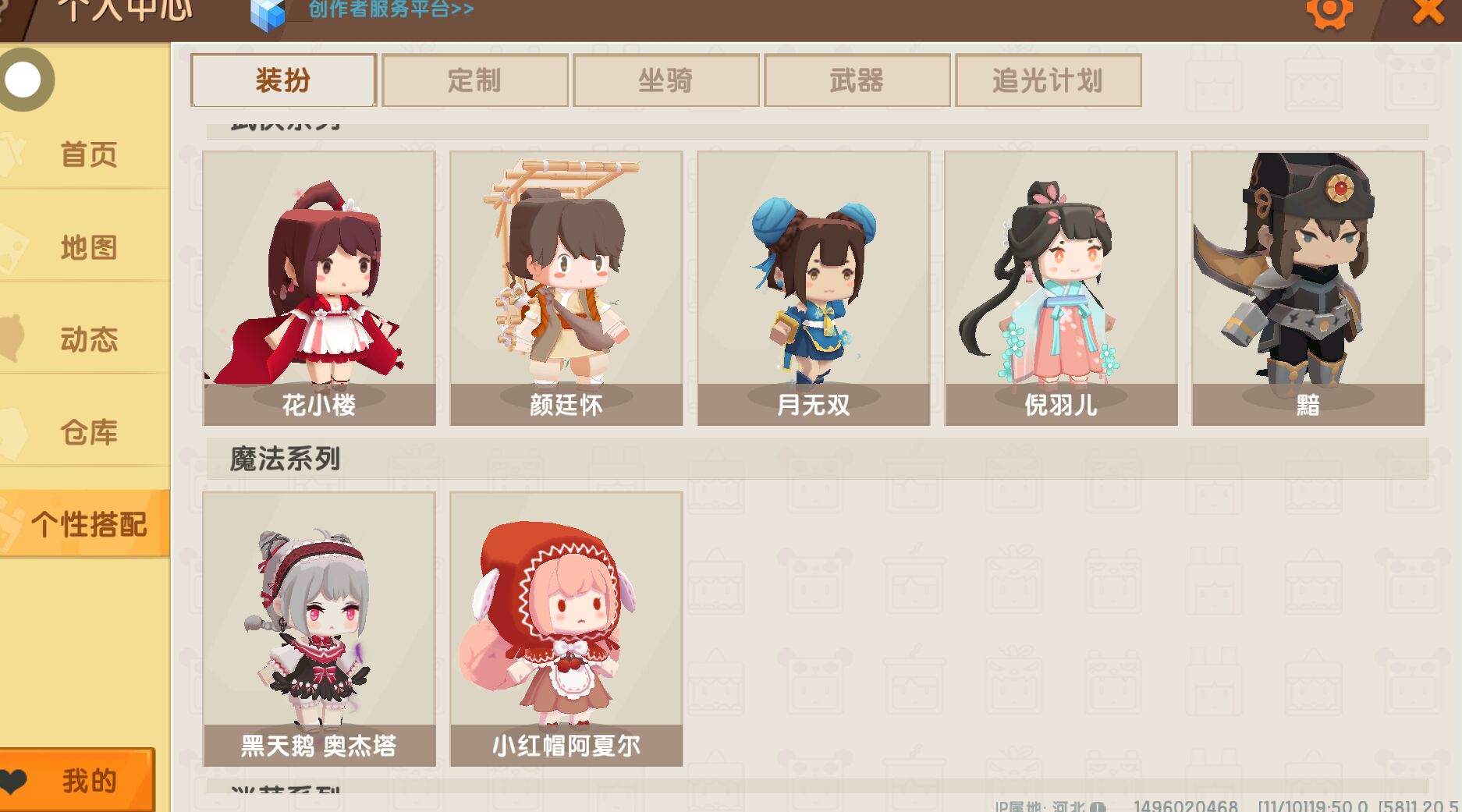Select the 花小楼 skin card

[x=319, y=289]
